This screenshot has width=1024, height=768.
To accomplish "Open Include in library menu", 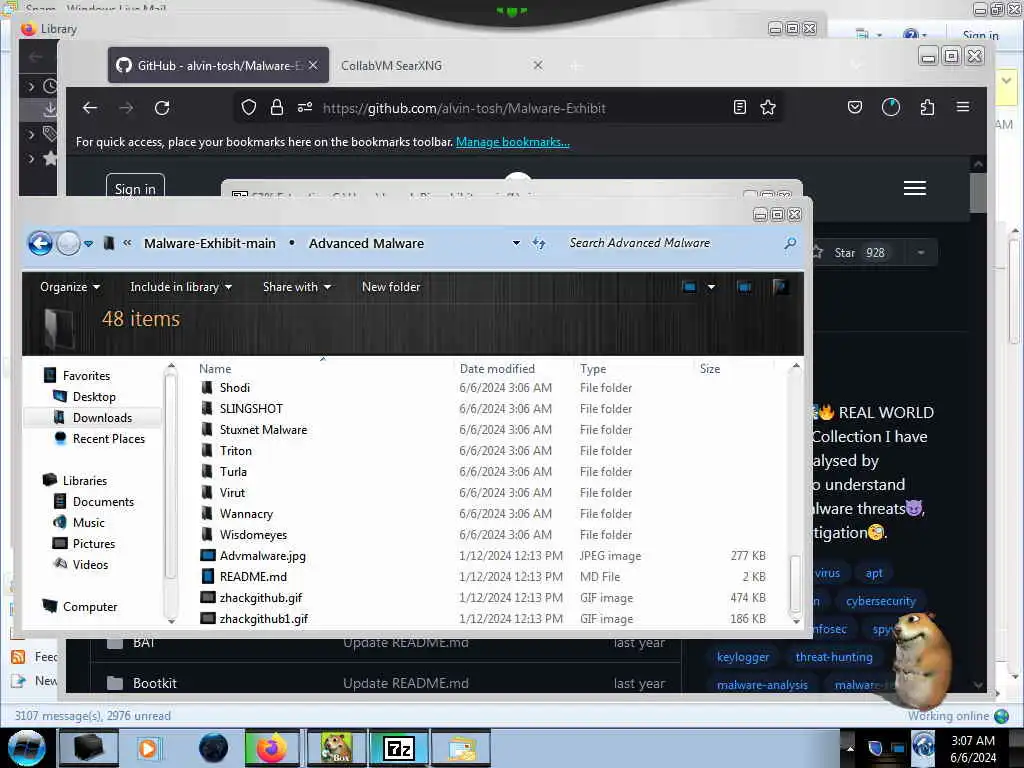I will click(181, 287).
